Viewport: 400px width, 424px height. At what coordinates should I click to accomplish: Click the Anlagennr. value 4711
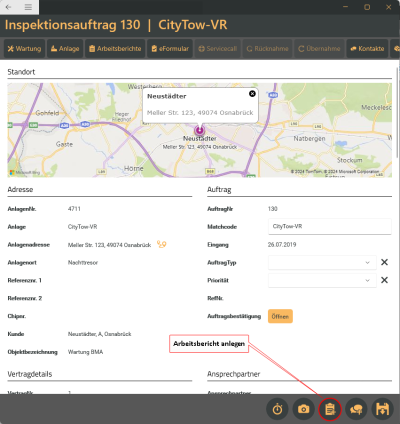pyautogui.click(x=74, y=209)
